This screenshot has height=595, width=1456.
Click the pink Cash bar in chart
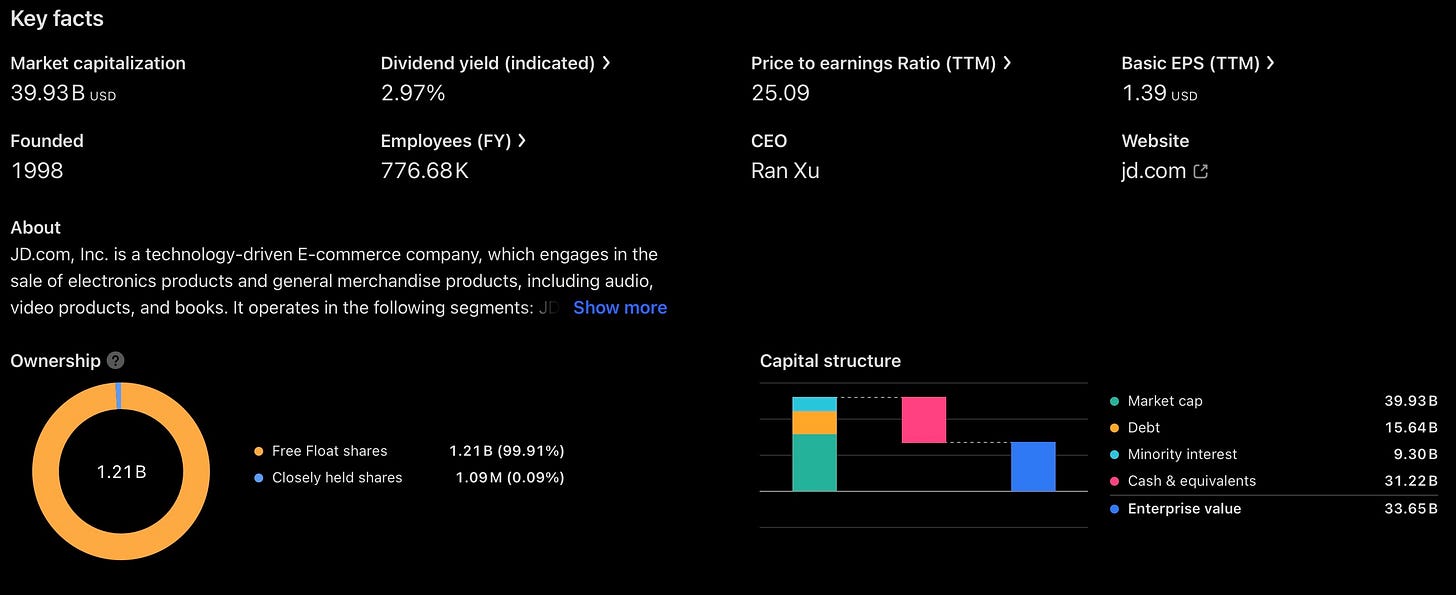coord(924,420)
